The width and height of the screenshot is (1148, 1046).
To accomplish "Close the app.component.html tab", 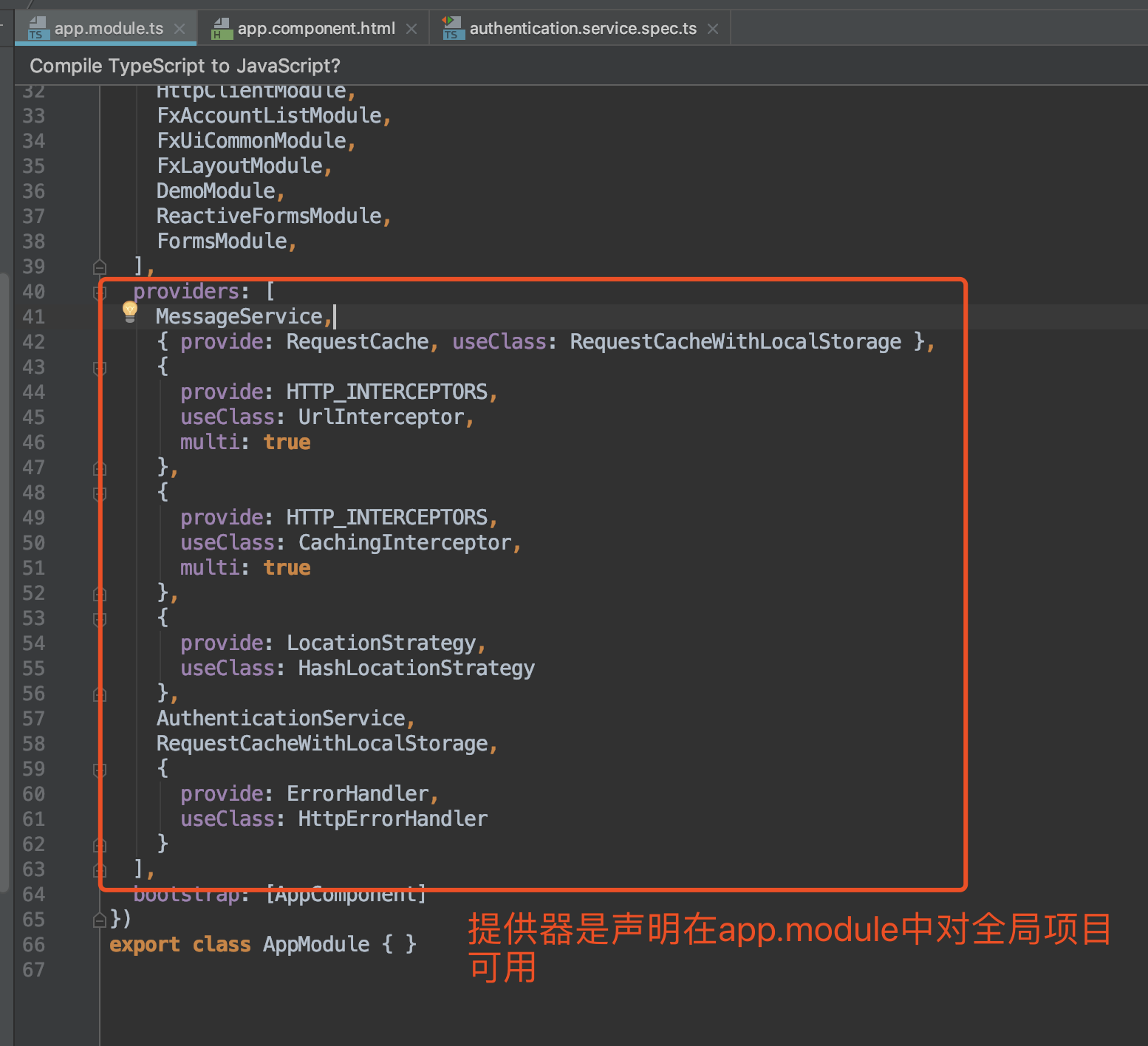I will (x=411, y=29).
